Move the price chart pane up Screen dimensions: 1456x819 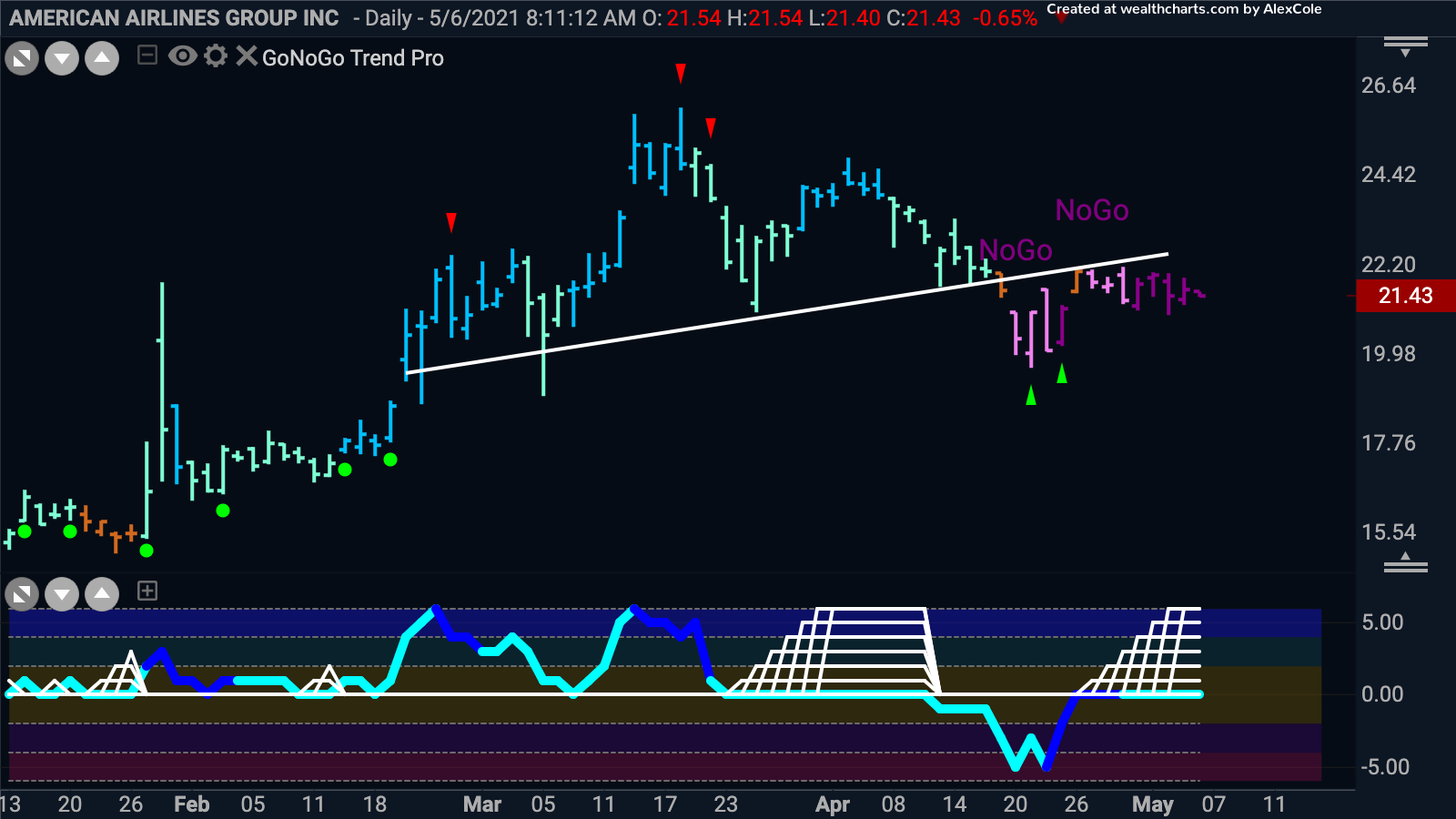click(x=102, y=60)
